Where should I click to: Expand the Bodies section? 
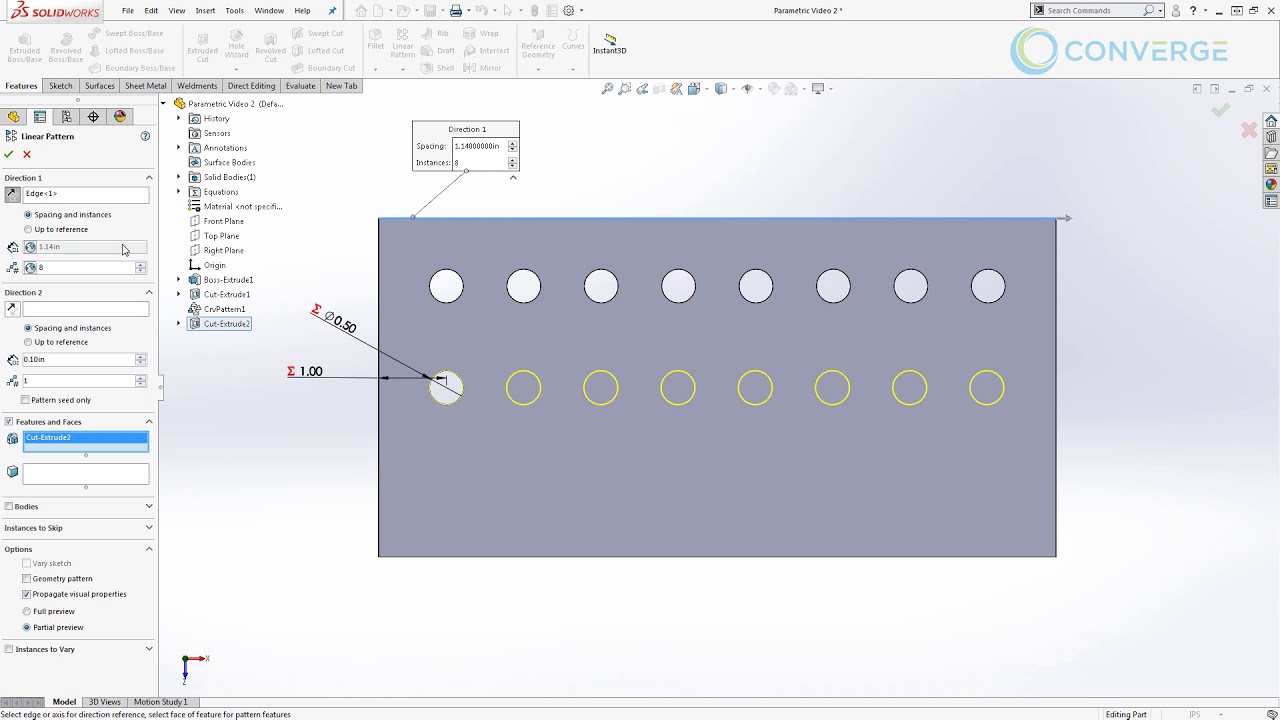(x=149, y=507)
